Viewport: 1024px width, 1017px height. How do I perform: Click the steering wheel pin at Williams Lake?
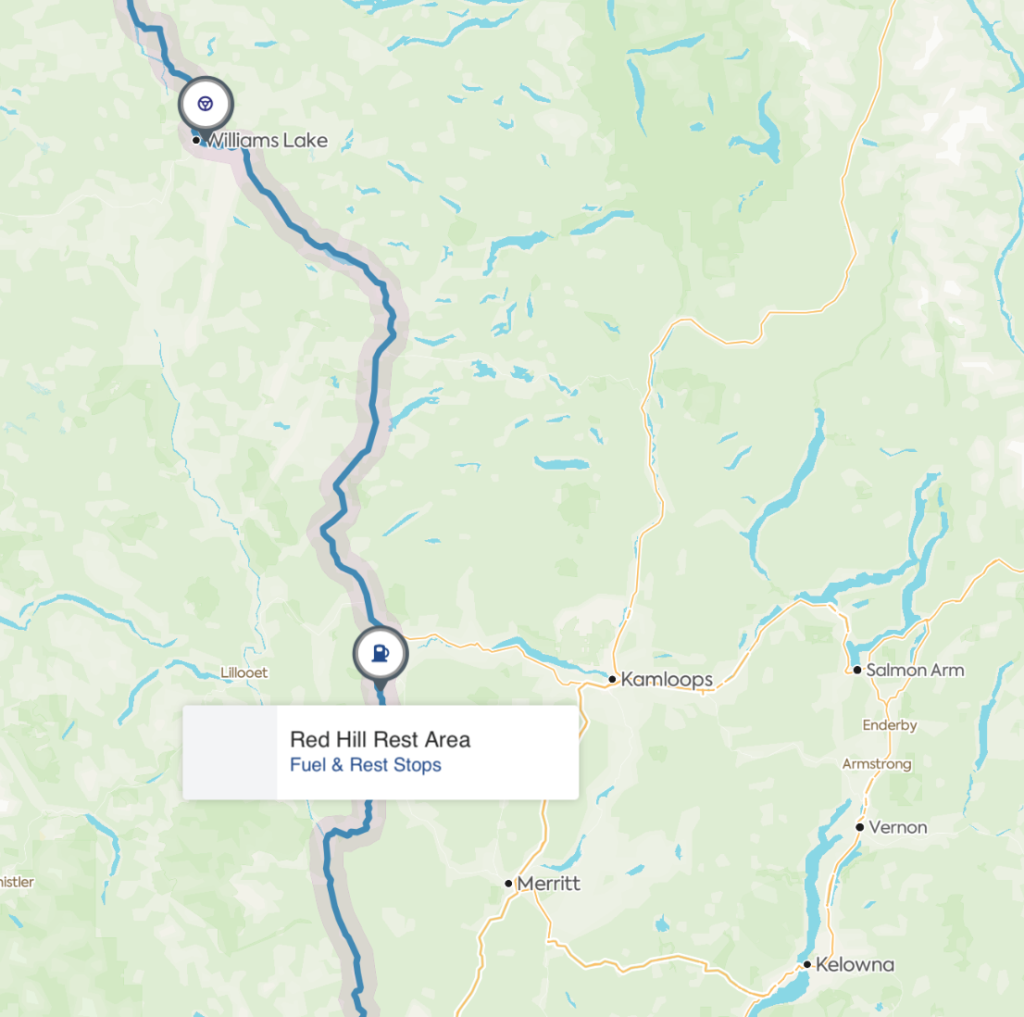tap(206, 105)
